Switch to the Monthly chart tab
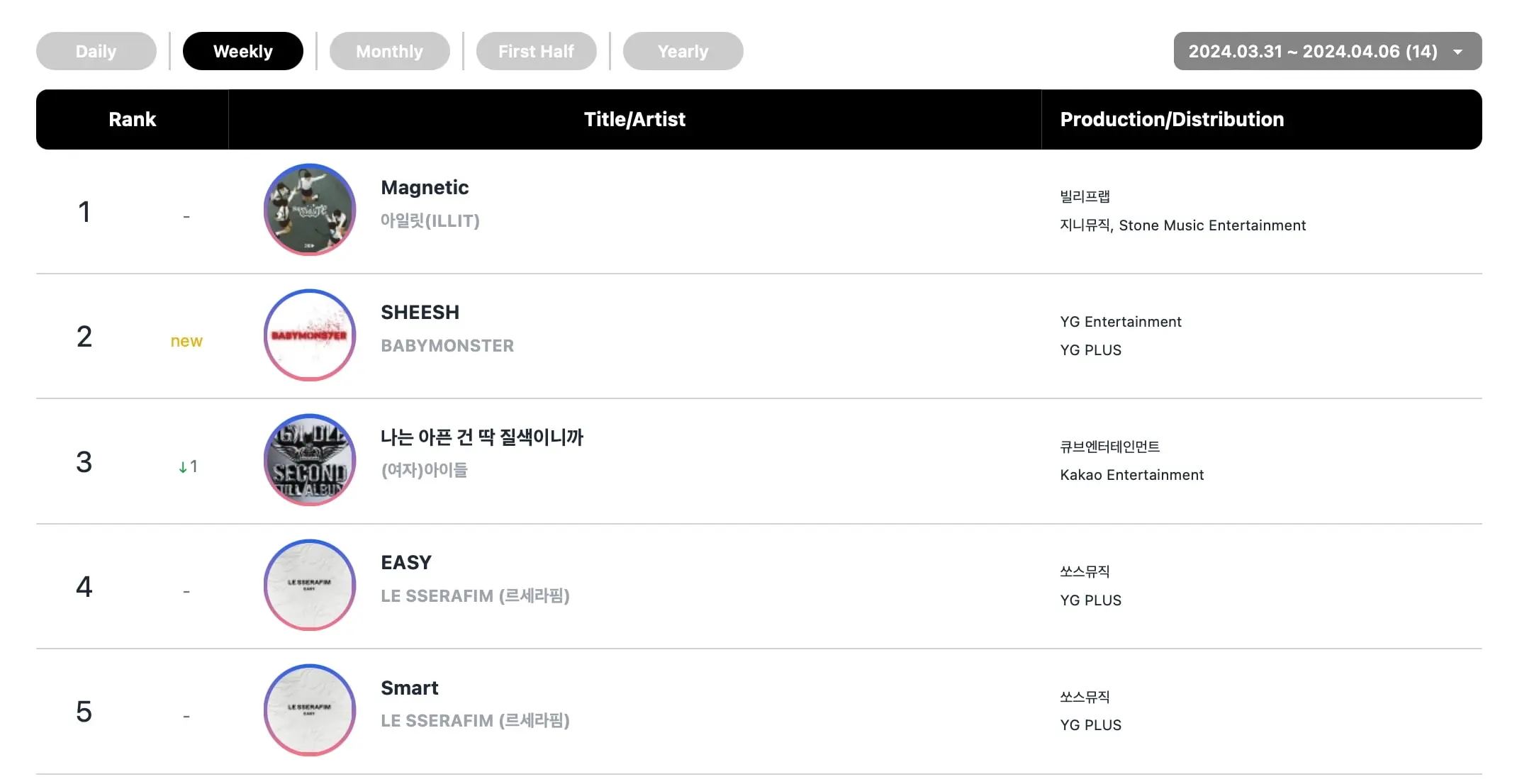Image resolution: width=1517 pixels, height=784 pixels. 390,51
